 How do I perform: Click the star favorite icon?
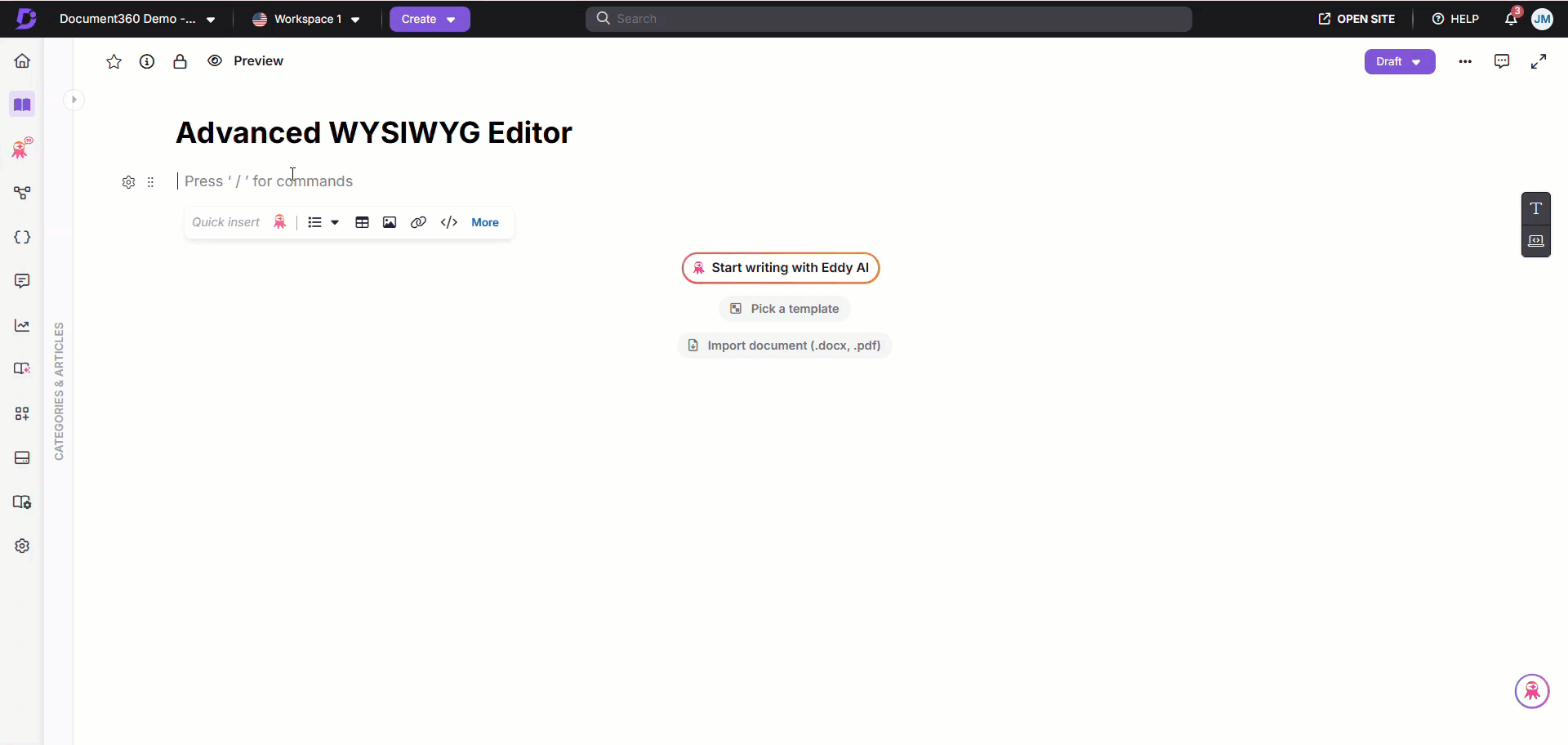coord(114,61)
